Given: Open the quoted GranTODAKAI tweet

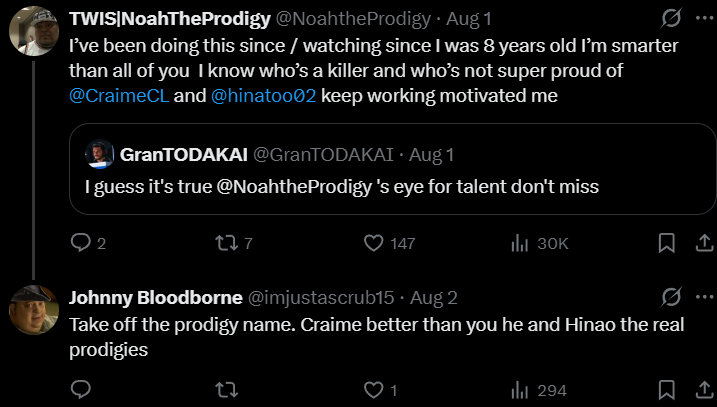Looking at the screenshot, I should 393,169.
